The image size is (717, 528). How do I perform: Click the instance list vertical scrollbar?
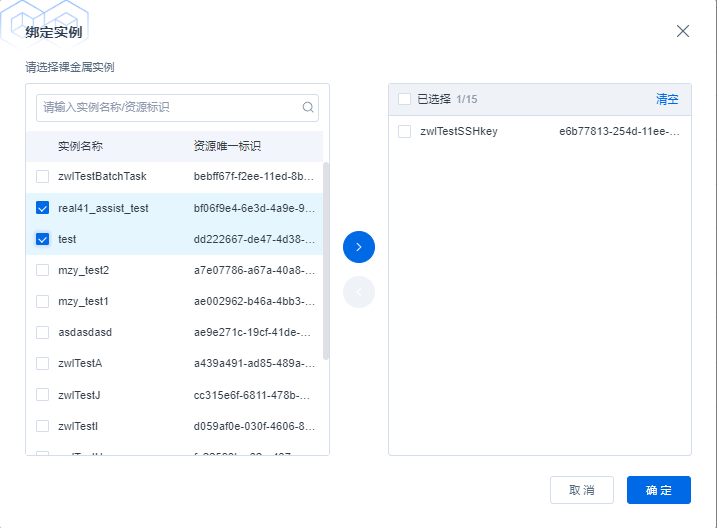coord(326,260)
